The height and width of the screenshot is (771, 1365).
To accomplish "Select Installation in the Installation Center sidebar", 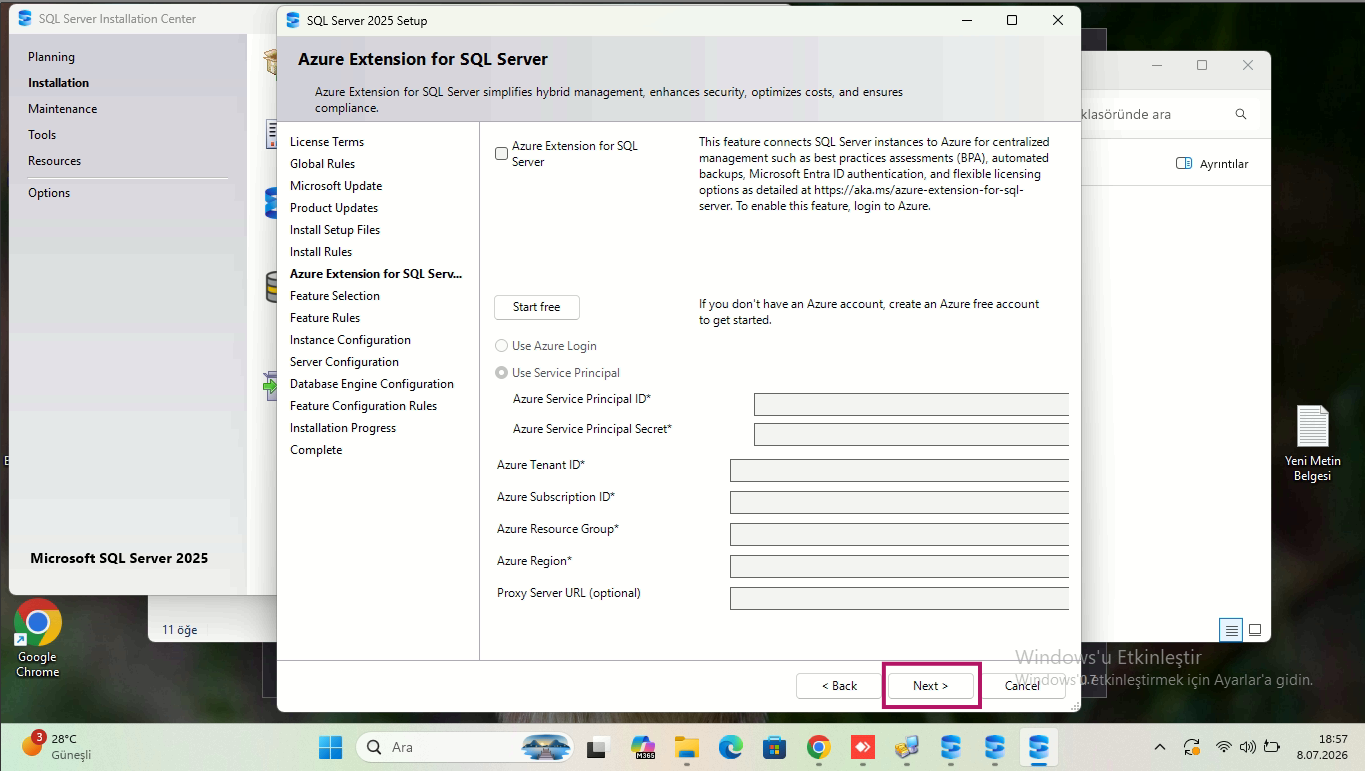I will tap(58, 83).
